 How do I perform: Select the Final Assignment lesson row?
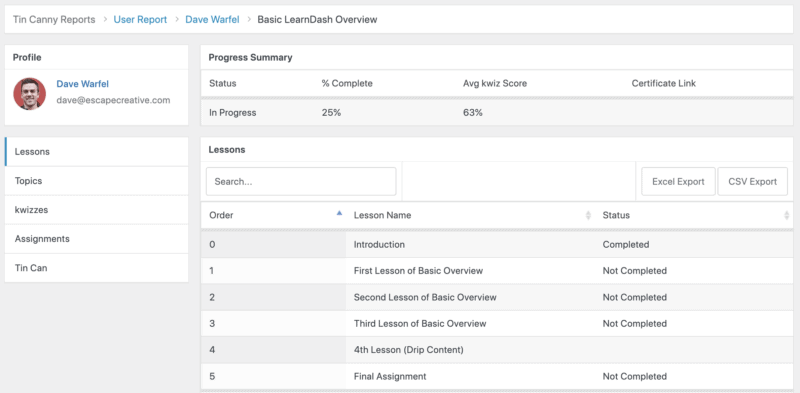pos(497,376)
